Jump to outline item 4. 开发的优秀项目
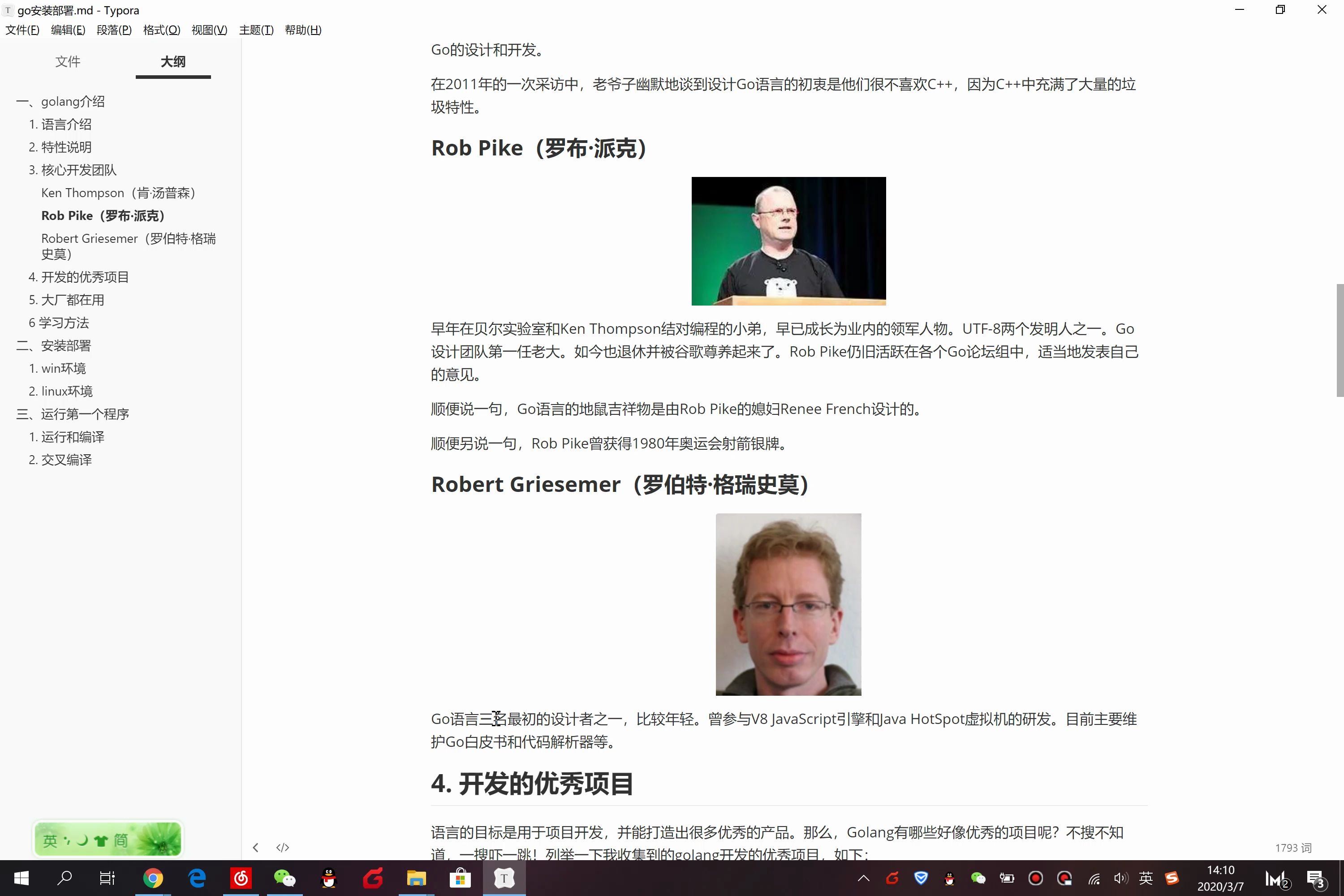This screenshot has height=896, width=1344. click(x=79, y=277)
